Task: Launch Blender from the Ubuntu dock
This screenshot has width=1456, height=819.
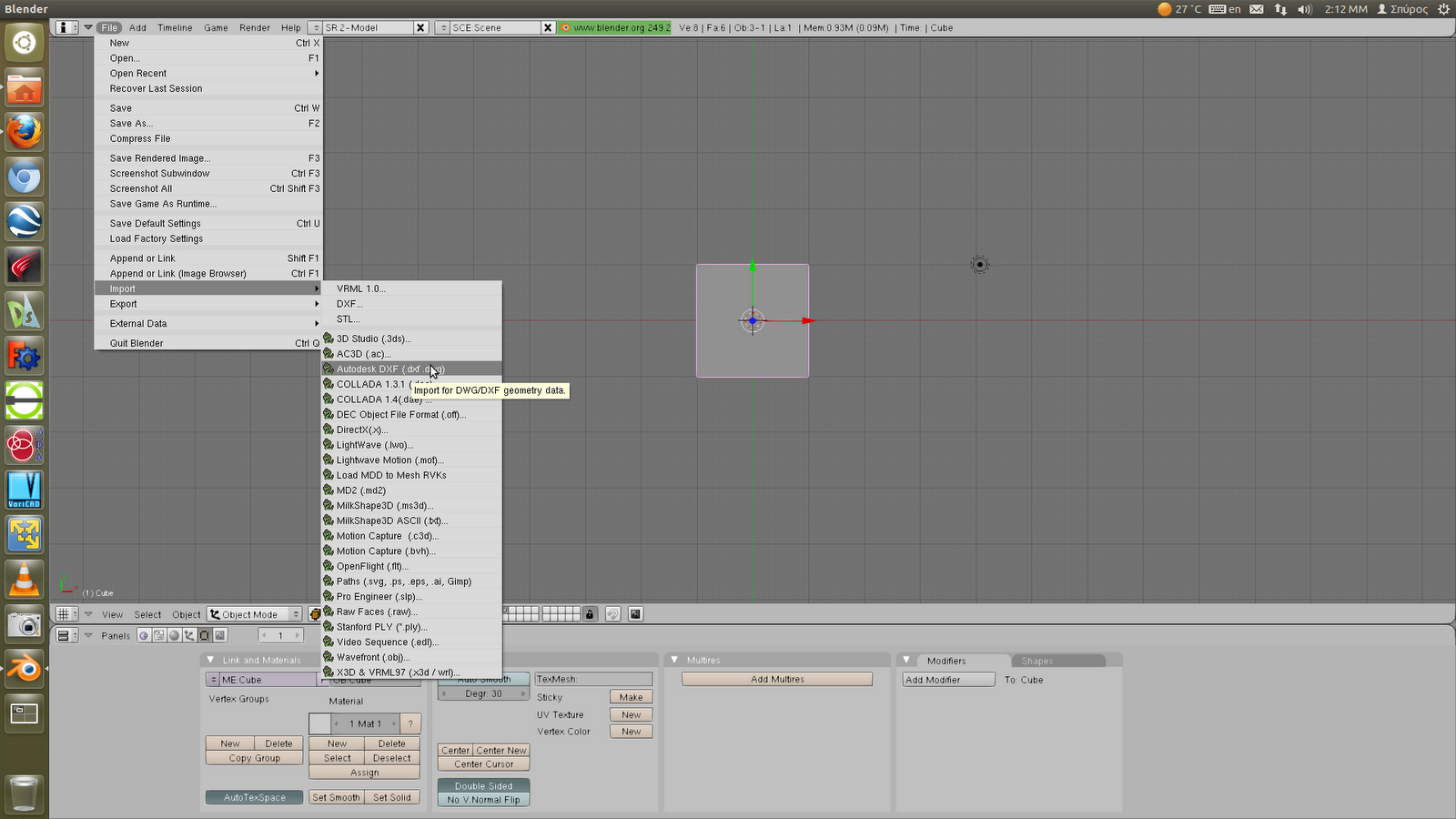Action: 24,670
